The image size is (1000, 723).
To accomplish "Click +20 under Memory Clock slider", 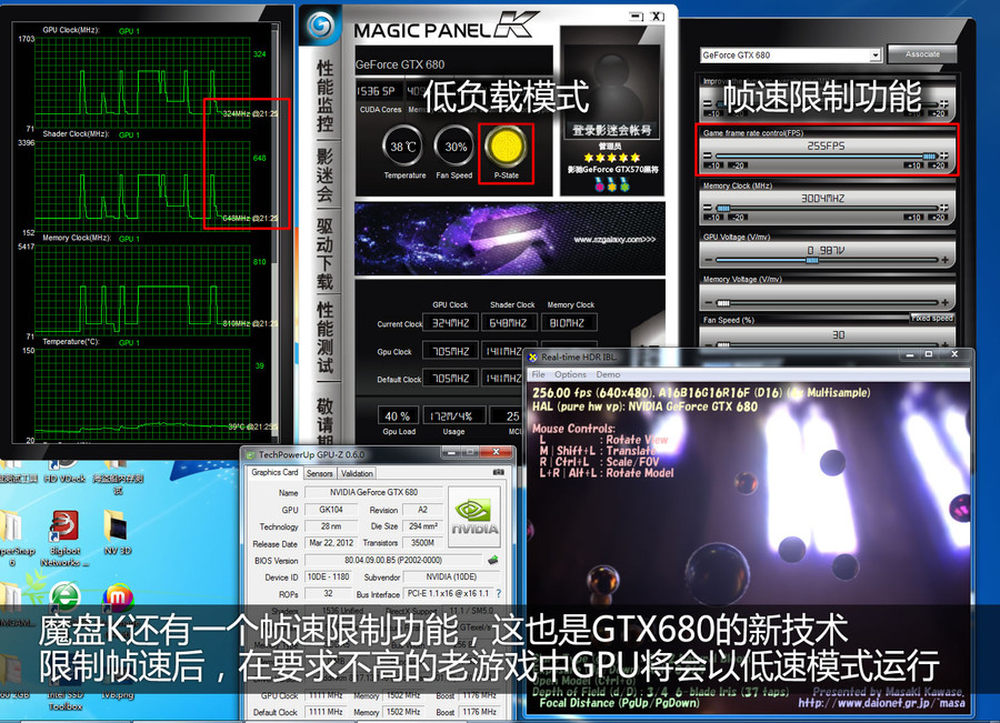I will pyautogui.click(x=938, y=217).
